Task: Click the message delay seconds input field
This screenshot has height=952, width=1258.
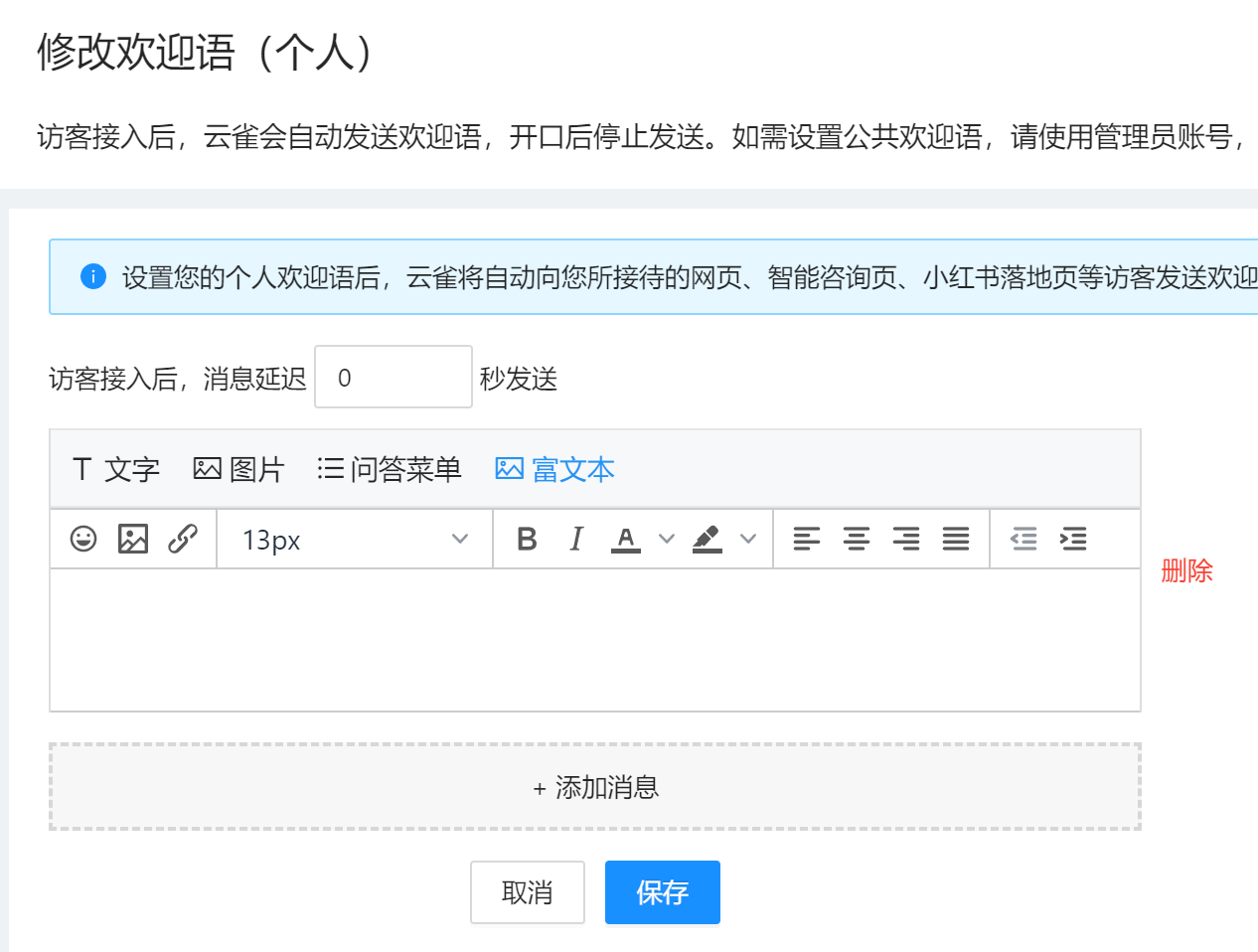Action: tap(393, 377)
